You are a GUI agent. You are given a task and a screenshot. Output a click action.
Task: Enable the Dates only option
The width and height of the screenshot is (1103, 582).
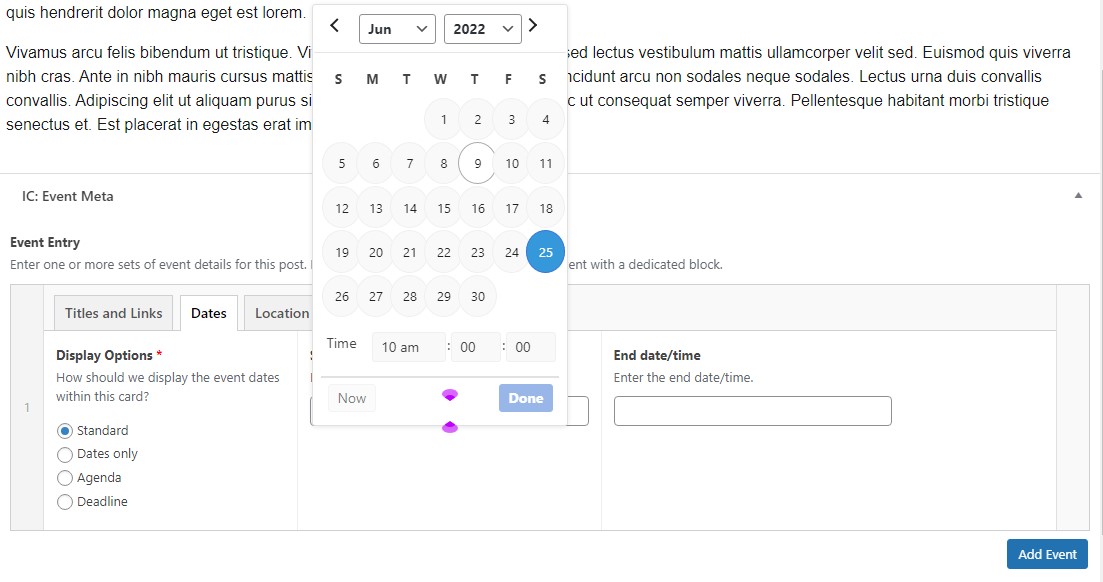65,454
